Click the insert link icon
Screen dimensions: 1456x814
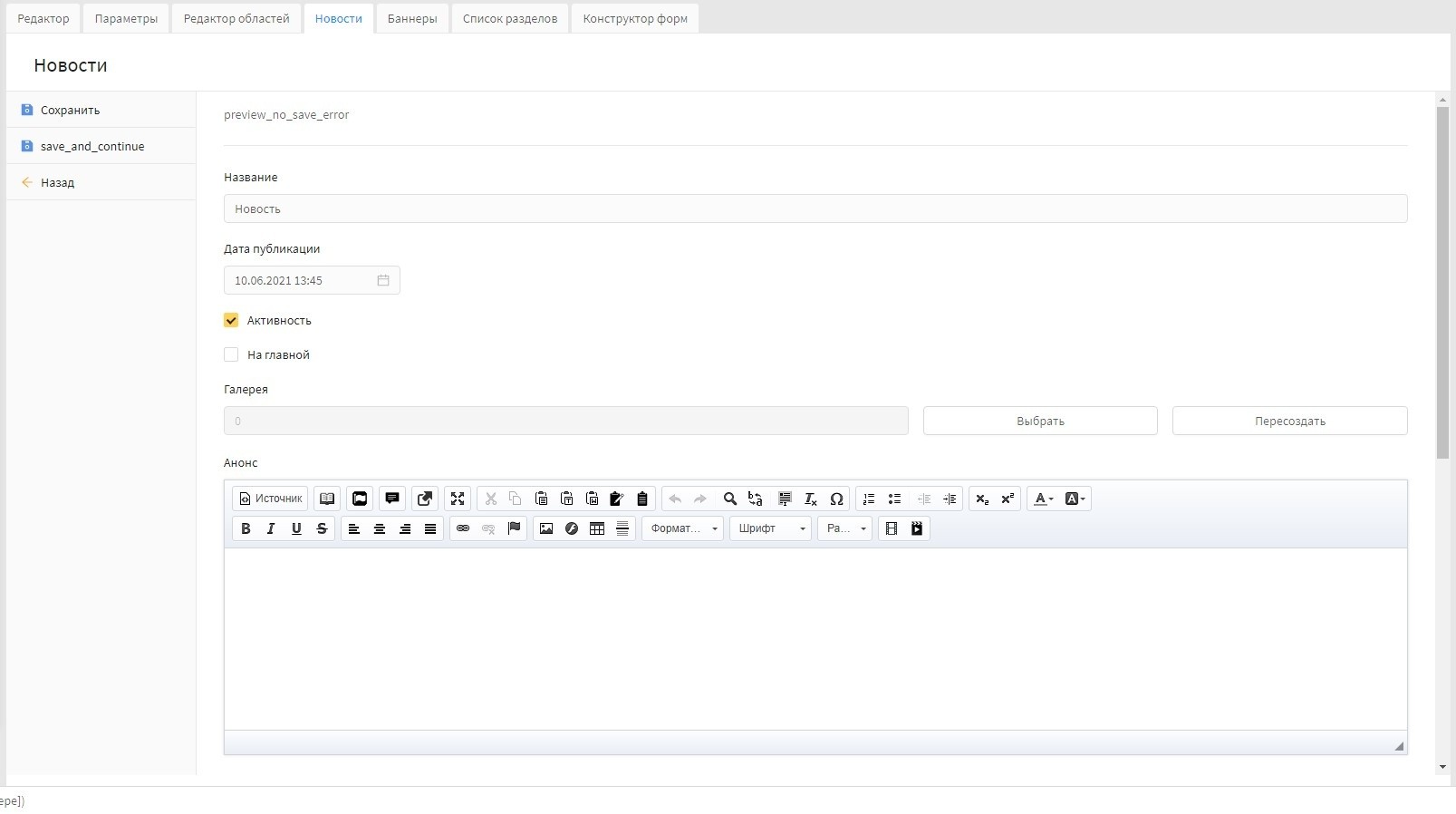pos(463,528)
